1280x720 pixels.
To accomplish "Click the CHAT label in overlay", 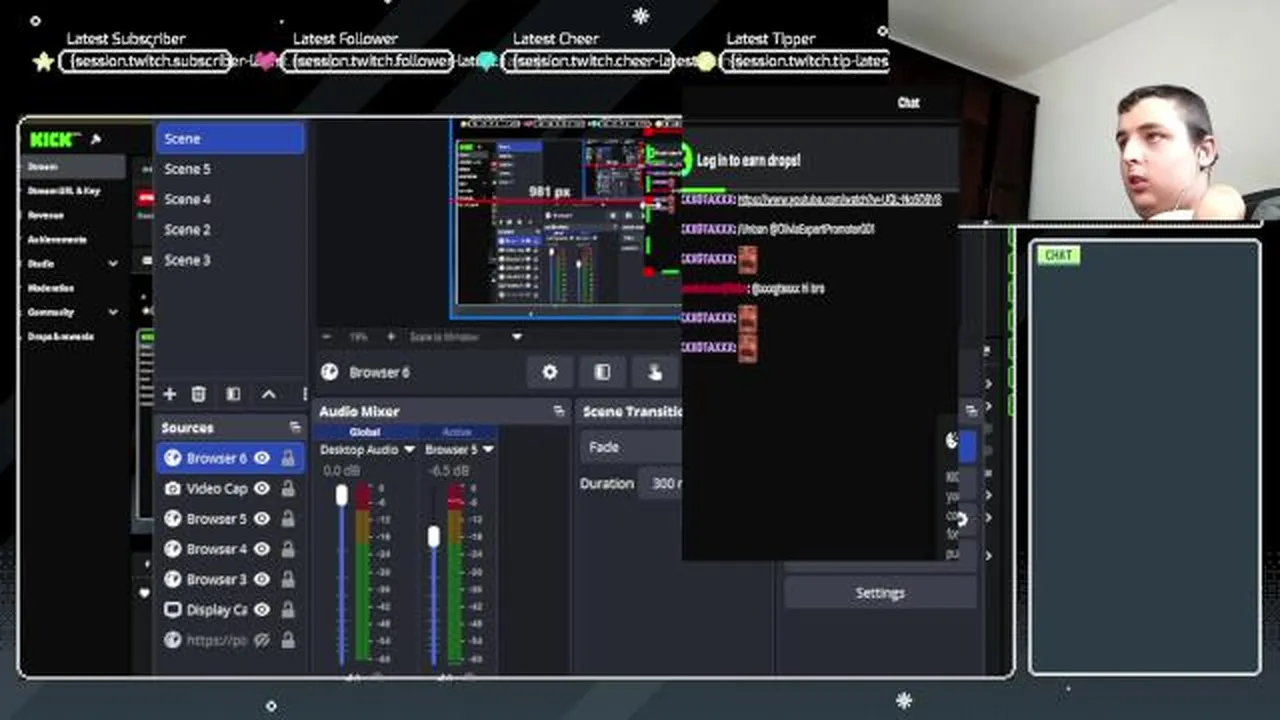I will pyautogui.click(x=1058, y=255).
